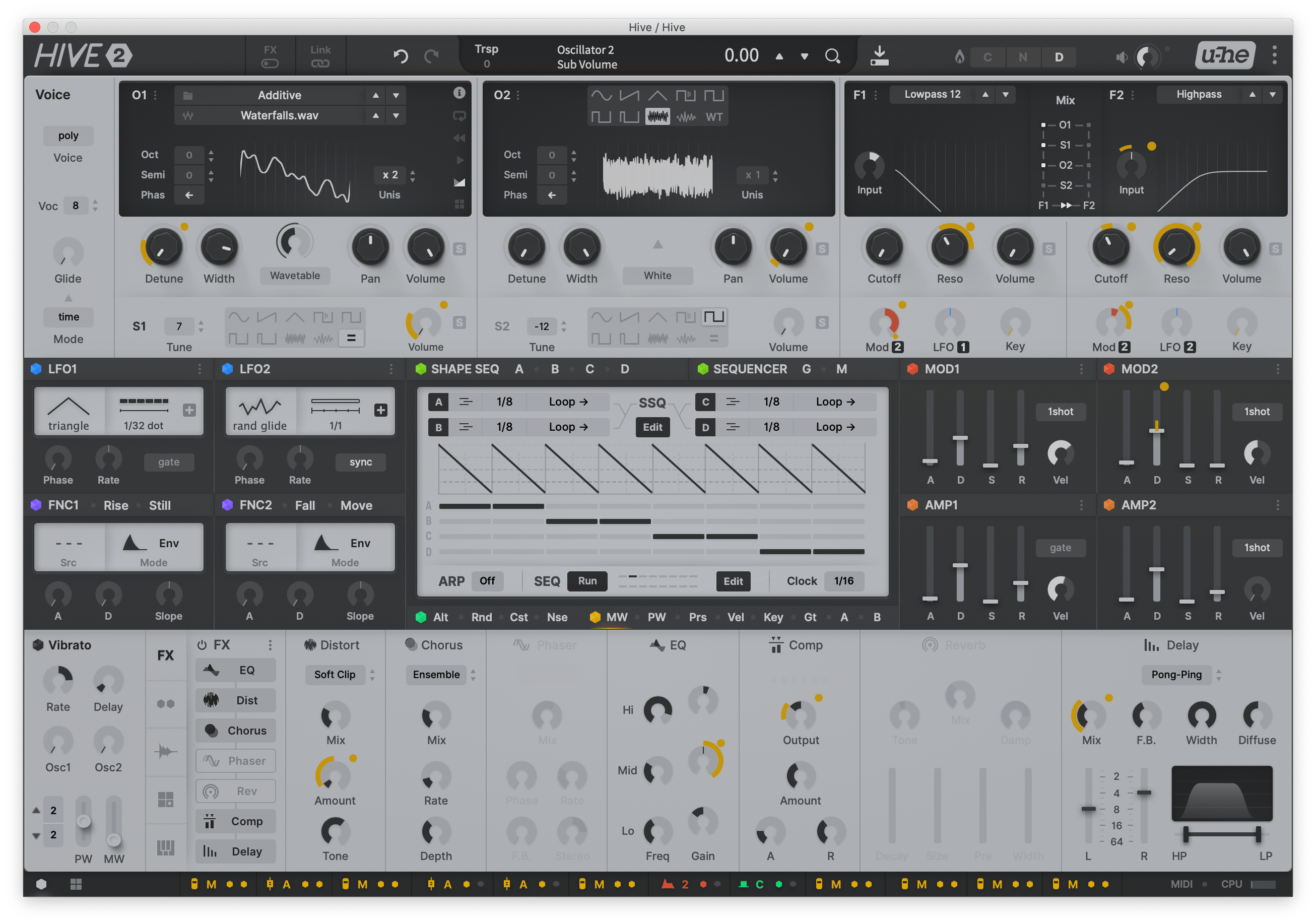
Task: Toggle the FX power button
Action: click(202, 645)
